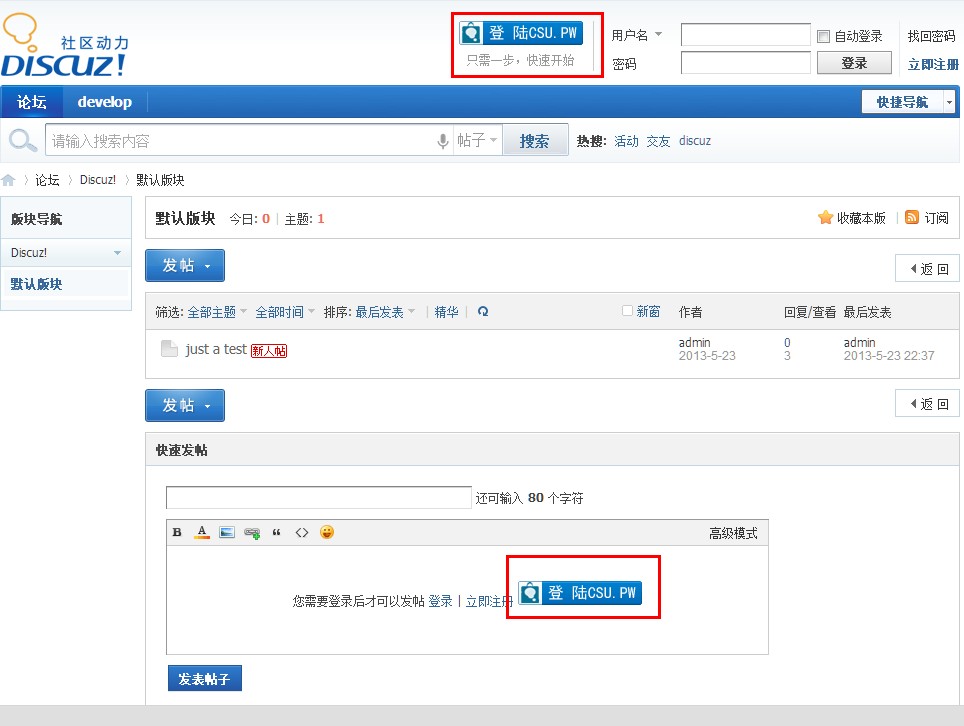Click the upper 返回 button
This screenshot has height=726, width=964.
click(x=927, y=269)
